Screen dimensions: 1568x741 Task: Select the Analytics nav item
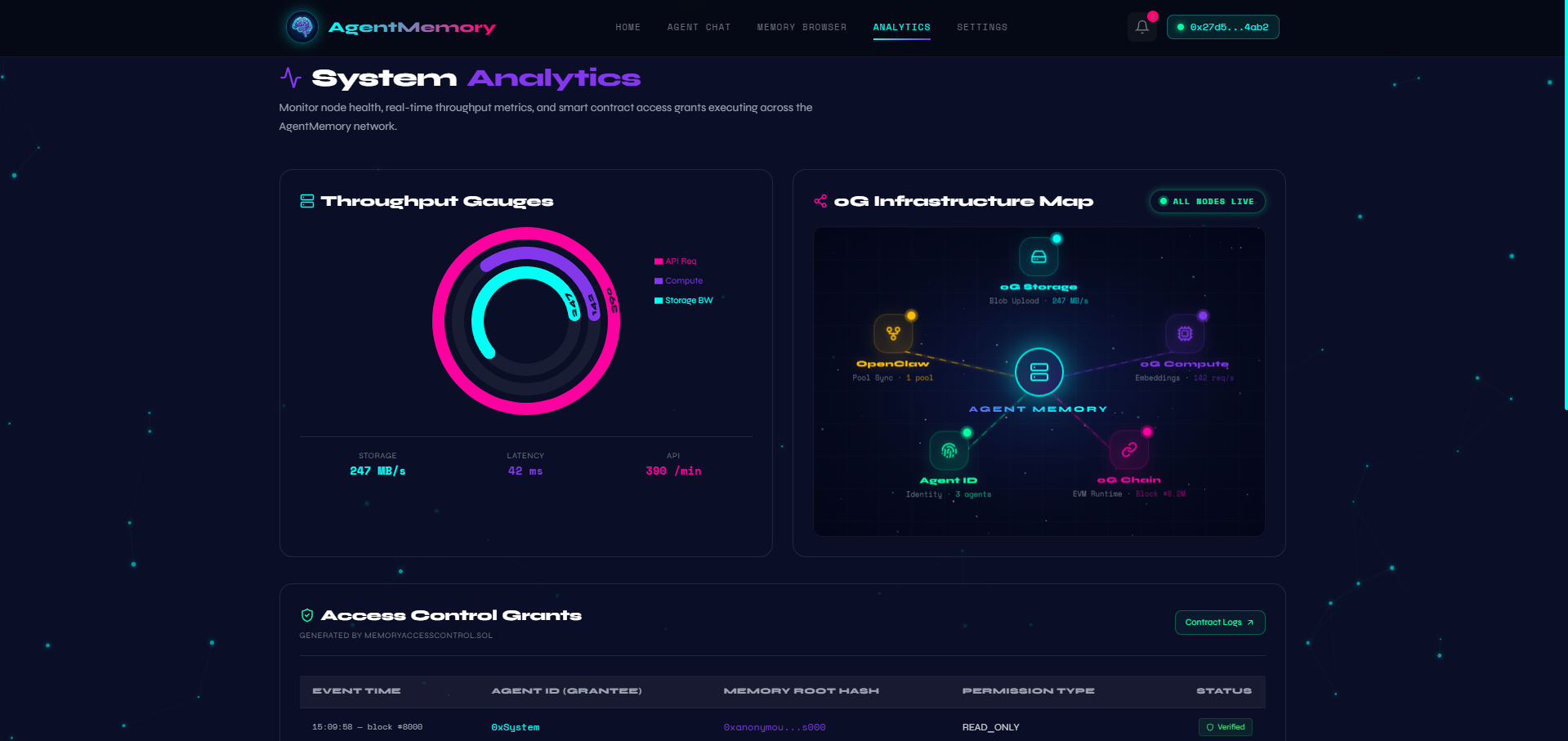coord(902,28)
